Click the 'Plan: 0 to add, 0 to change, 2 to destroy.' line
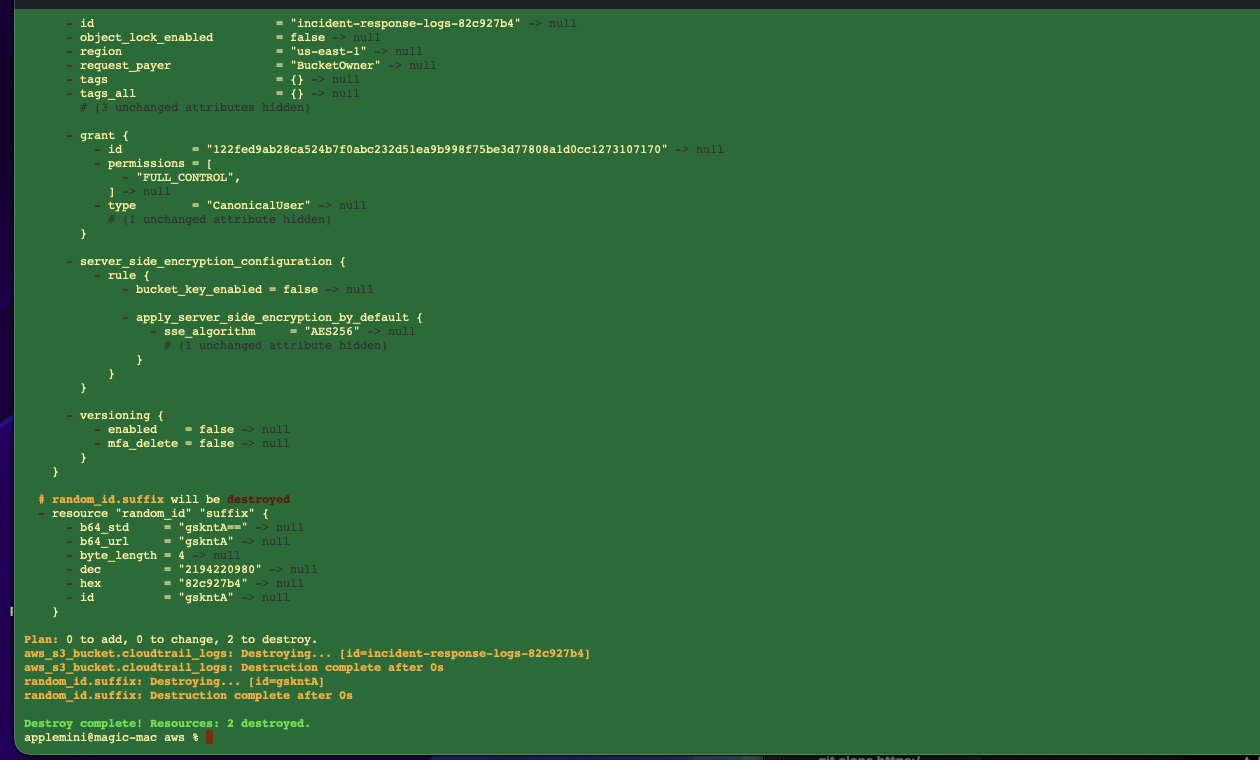This screenshot has height=760, width=1260. [171, 639]
